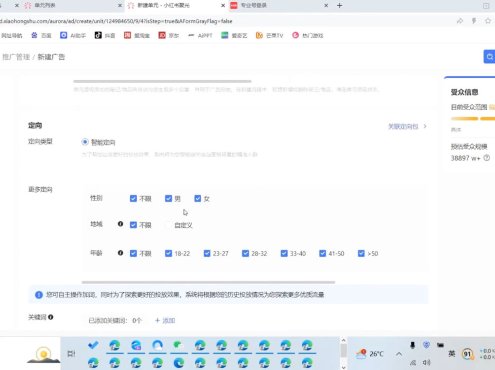Toggle the >50 age checkbox
This screenshot has height=370, width=495.
point(361,253)
